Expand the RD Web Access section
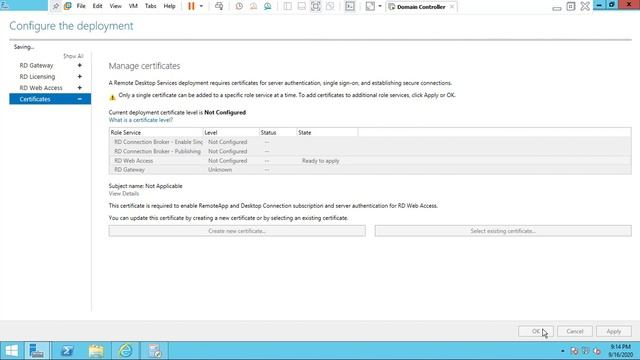The height and width of the screenshot is (360, 640). [80, 88]
